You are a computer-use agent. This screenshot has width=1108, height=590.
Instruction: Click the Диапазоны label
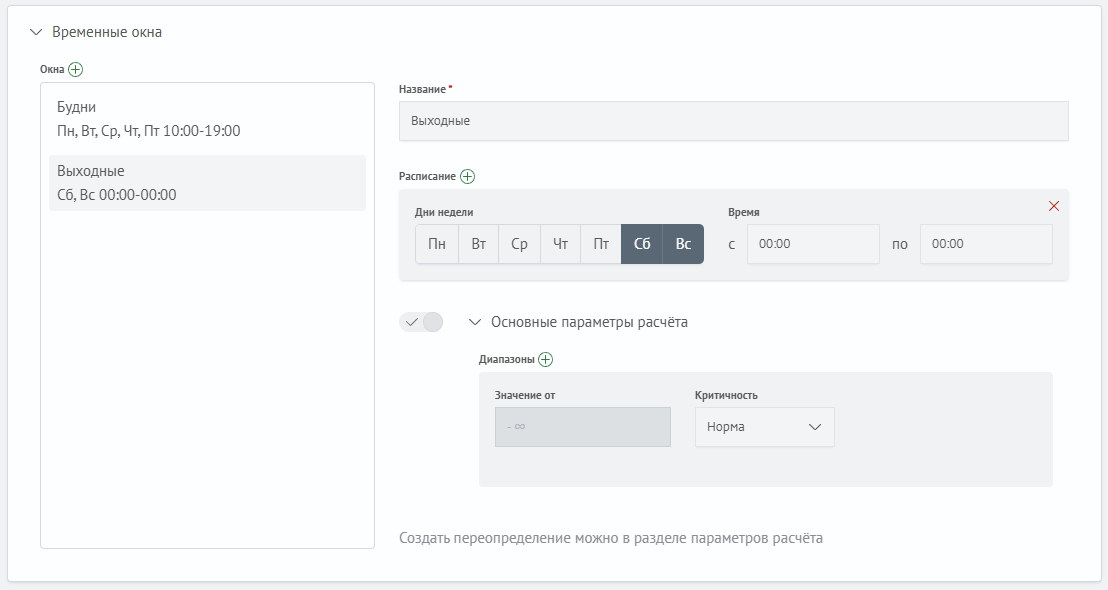[507, 360]
